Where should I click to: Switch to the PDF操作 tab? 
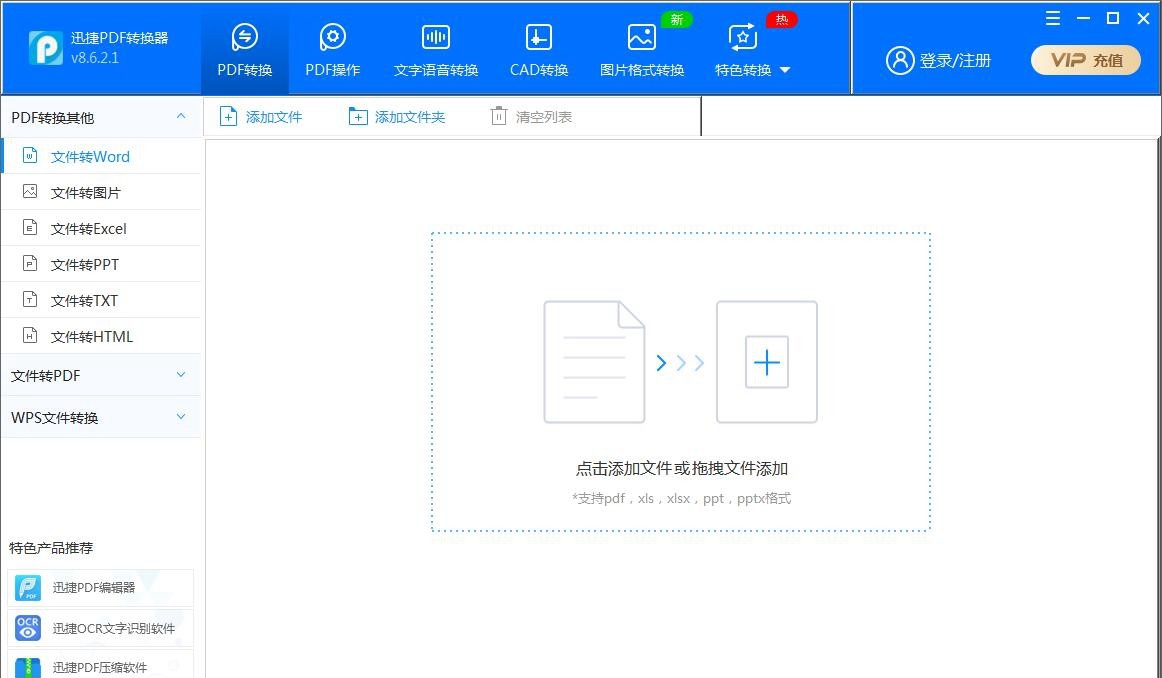click(333, 49)
